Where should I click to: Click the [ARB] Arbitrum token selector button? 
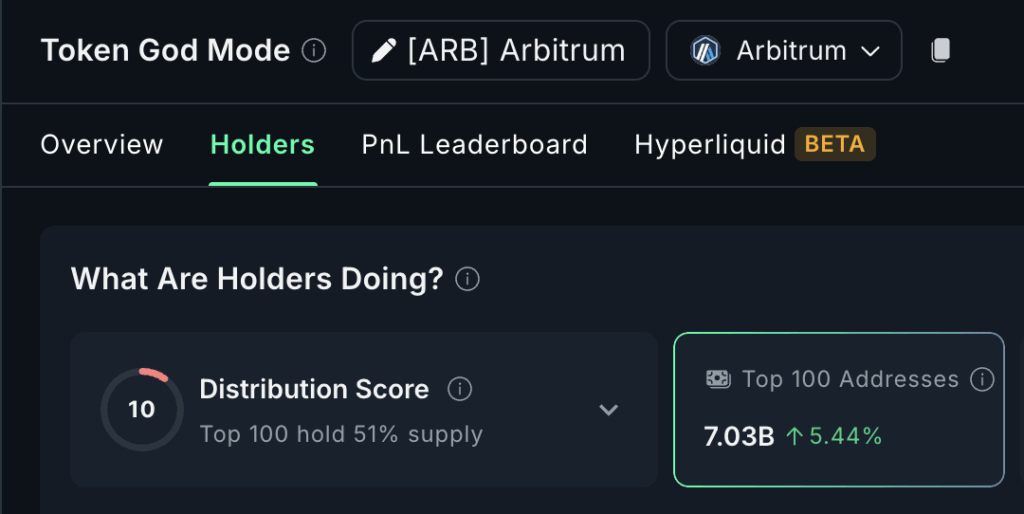click(x=501, y=50)
